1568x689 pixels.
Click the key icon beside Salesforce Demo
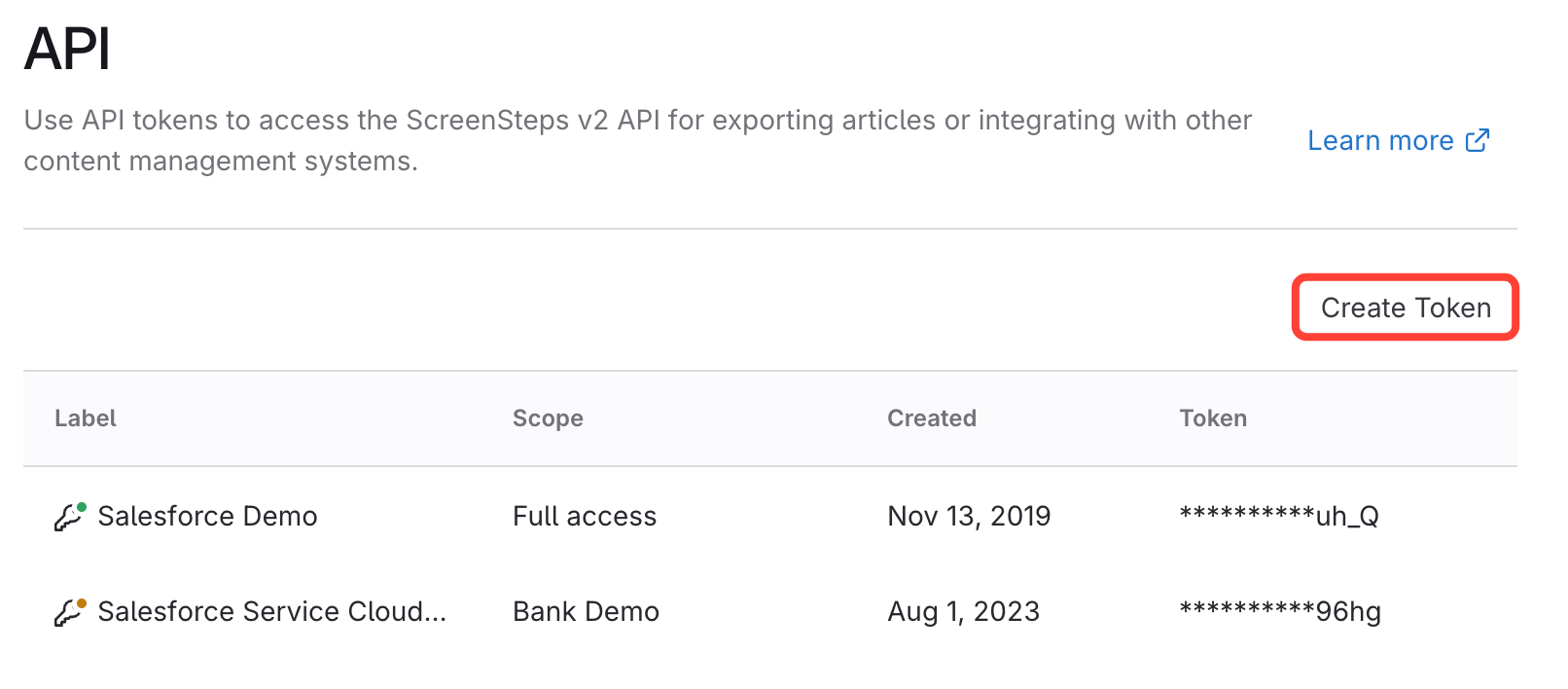[67, 518]
